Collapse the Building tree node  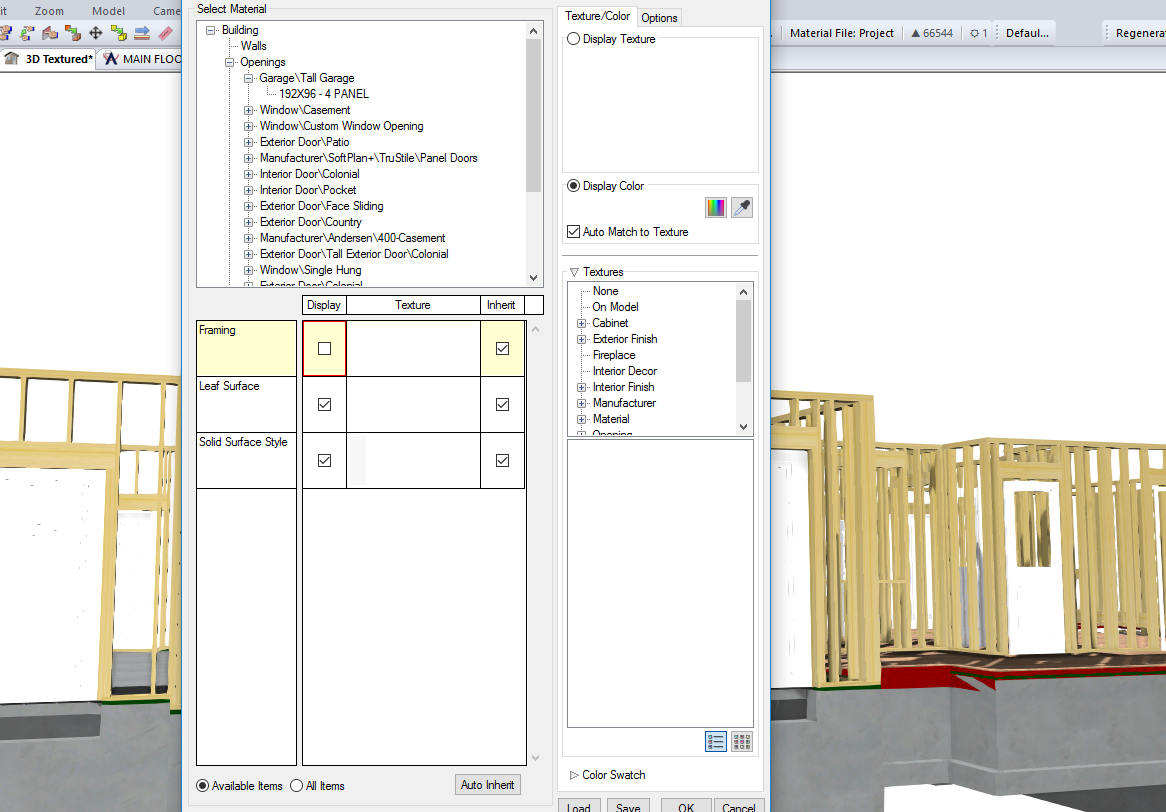(209, 29)
